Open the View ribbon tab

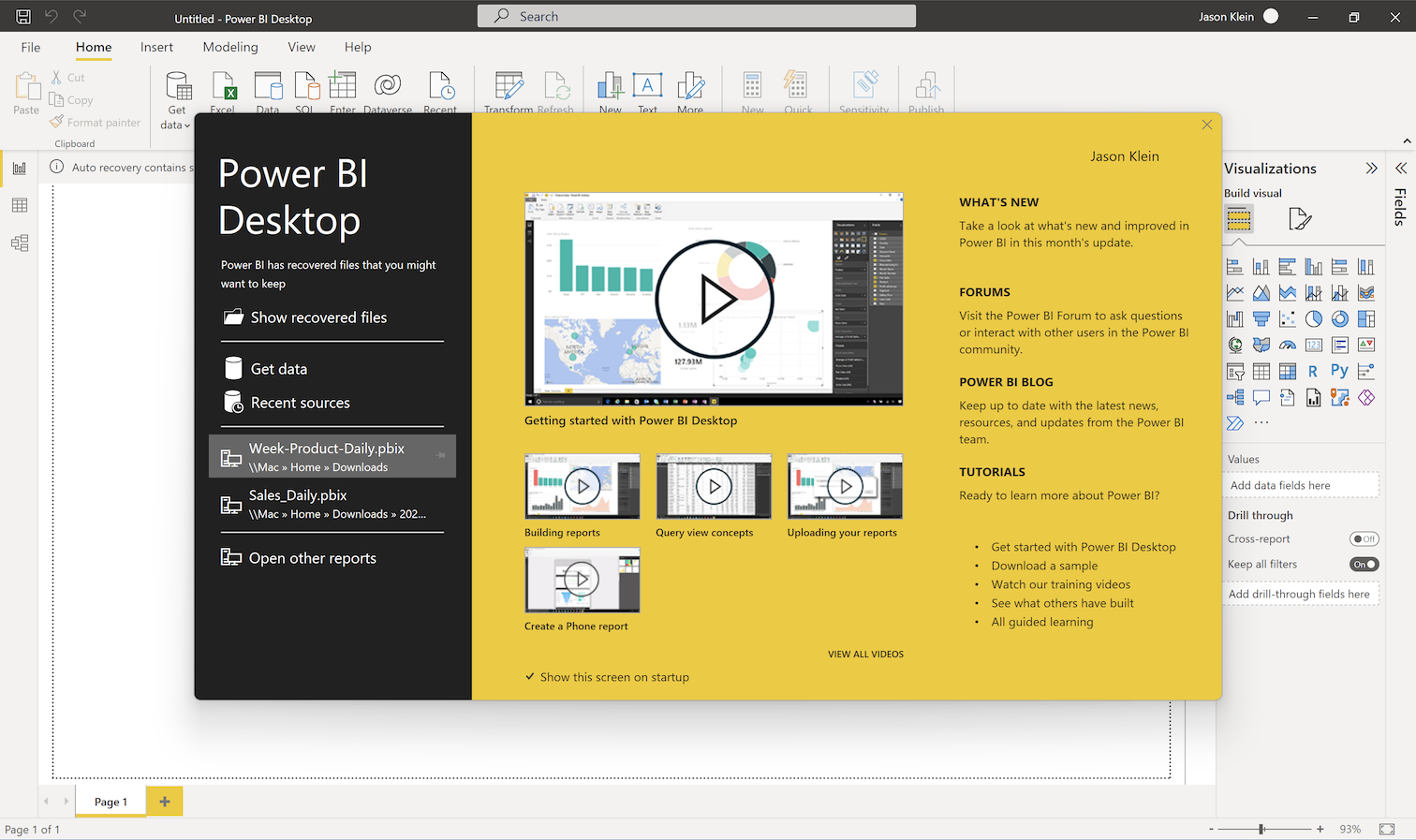pos(302,47)
